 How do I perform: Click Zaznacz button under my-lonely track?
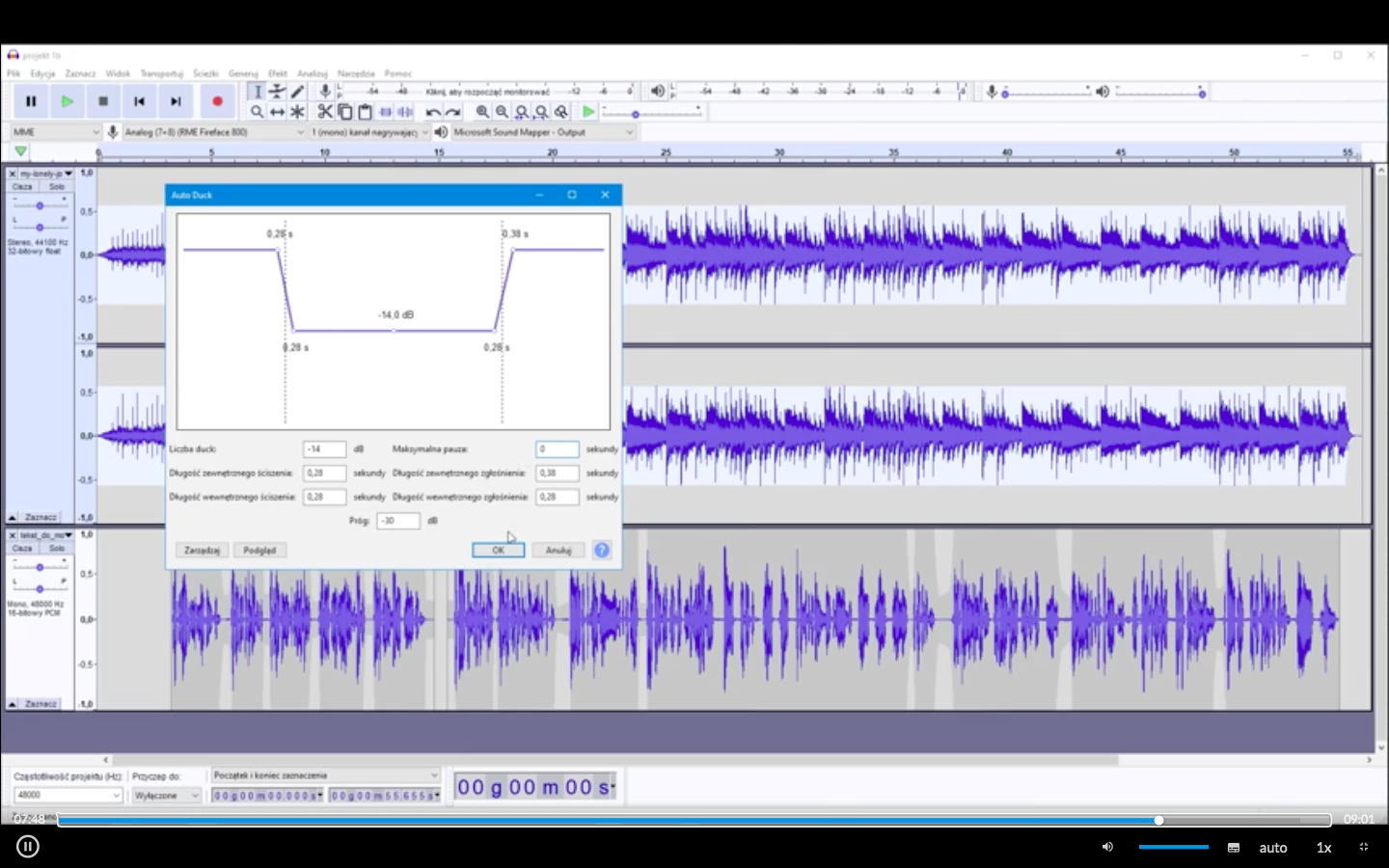pos(41,517)
